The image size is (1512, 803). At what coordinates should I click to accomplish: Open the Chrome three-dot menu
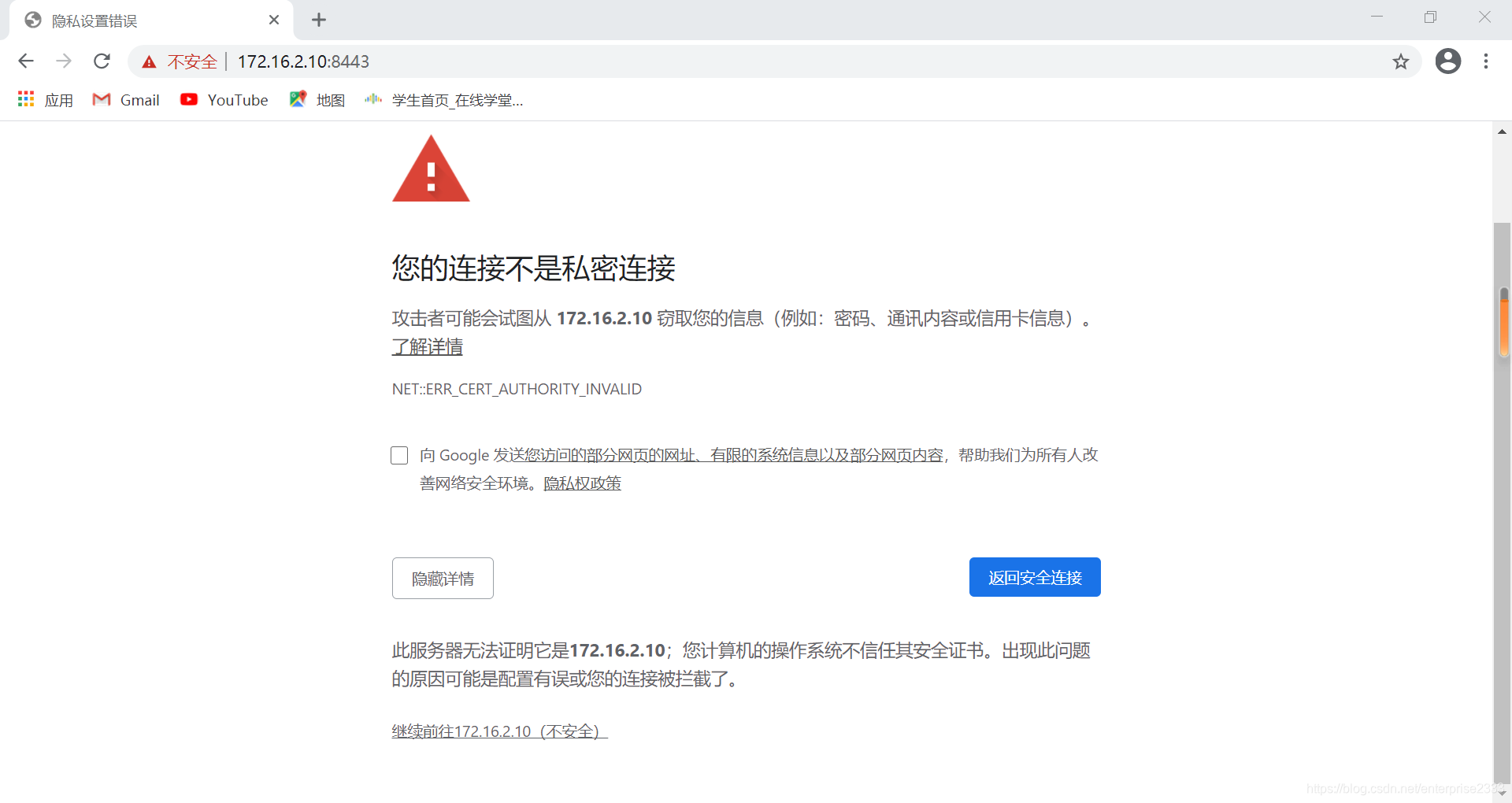(1486, 61)
